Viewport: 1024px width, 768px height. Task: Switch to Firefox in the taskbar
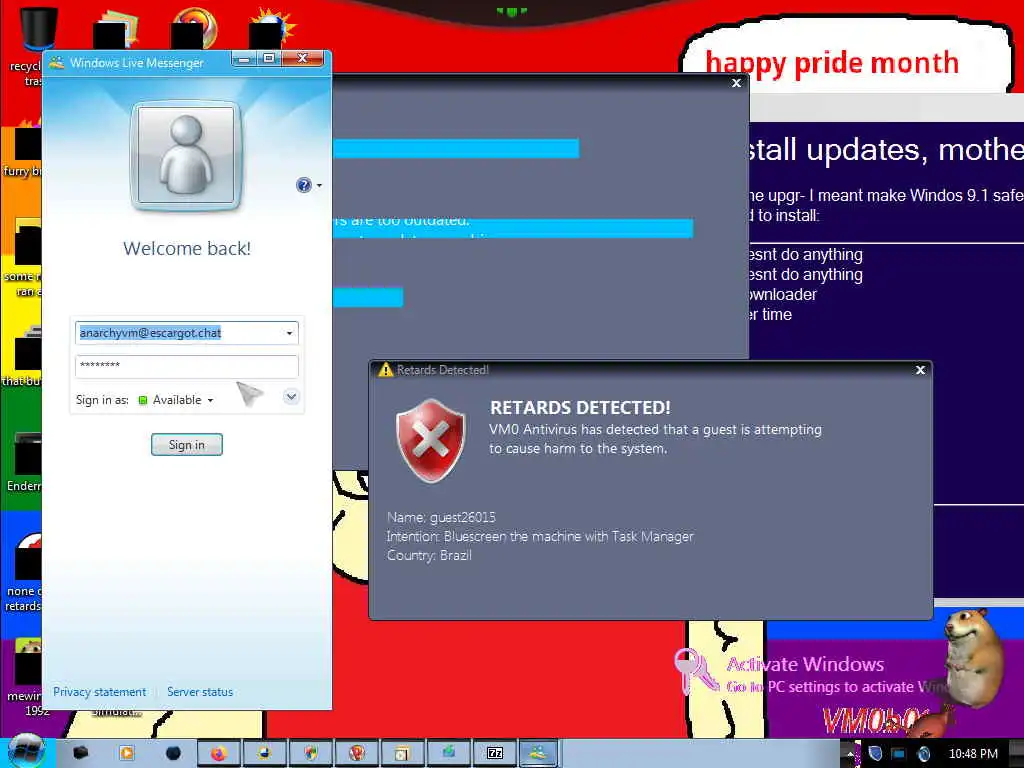(218, 754)
